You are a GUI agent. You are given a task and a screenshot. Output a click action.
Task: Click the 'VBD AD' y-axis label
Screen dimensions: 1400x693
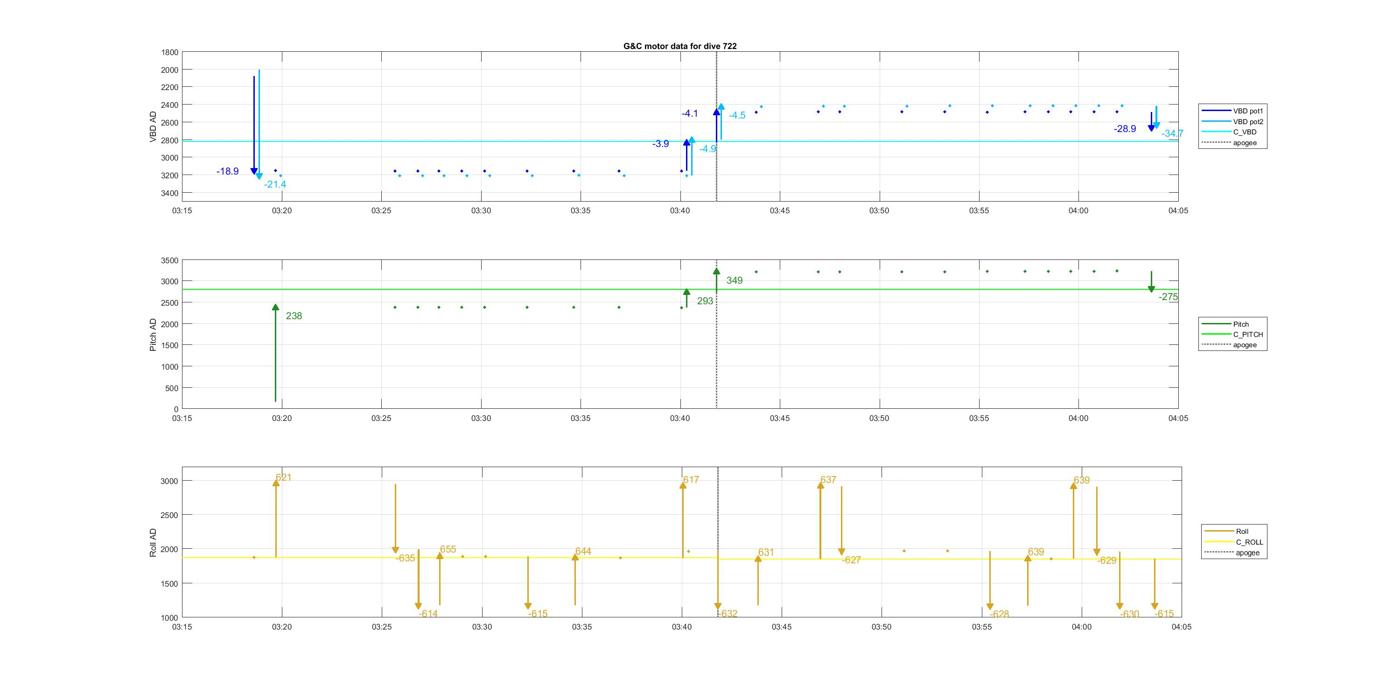pyautogui.click(x=153, y=126)
